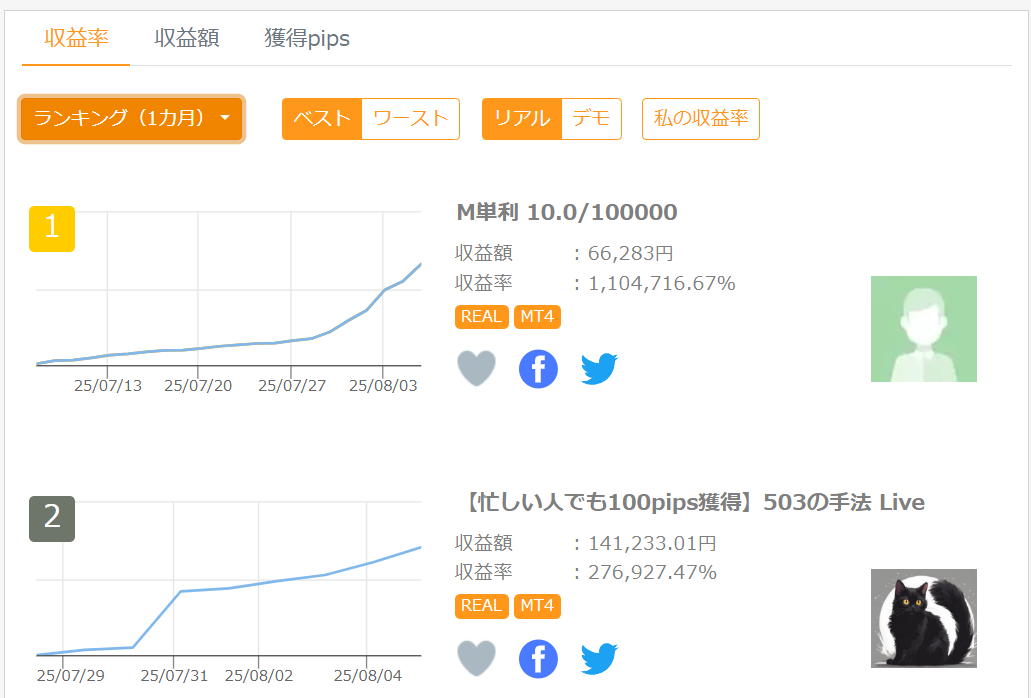This screenshot has width=1031, height=698.
Task: Click heart icon for 503の手法 Live
Action: [x=476, y=659]
